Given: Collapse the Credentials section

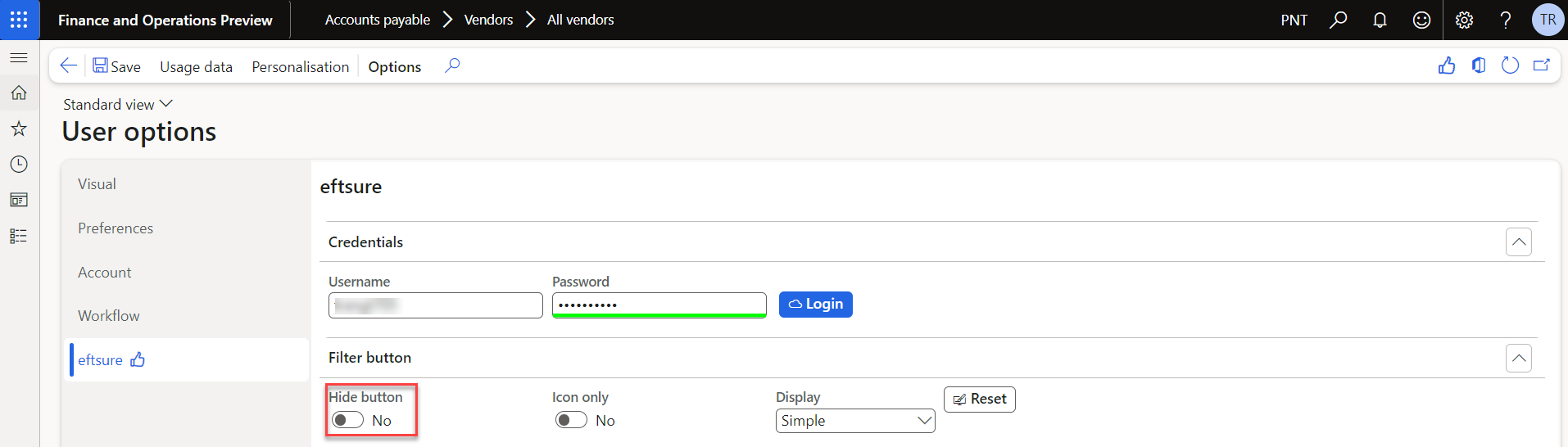Looking at the screenshot, I should click(1519, 242).
